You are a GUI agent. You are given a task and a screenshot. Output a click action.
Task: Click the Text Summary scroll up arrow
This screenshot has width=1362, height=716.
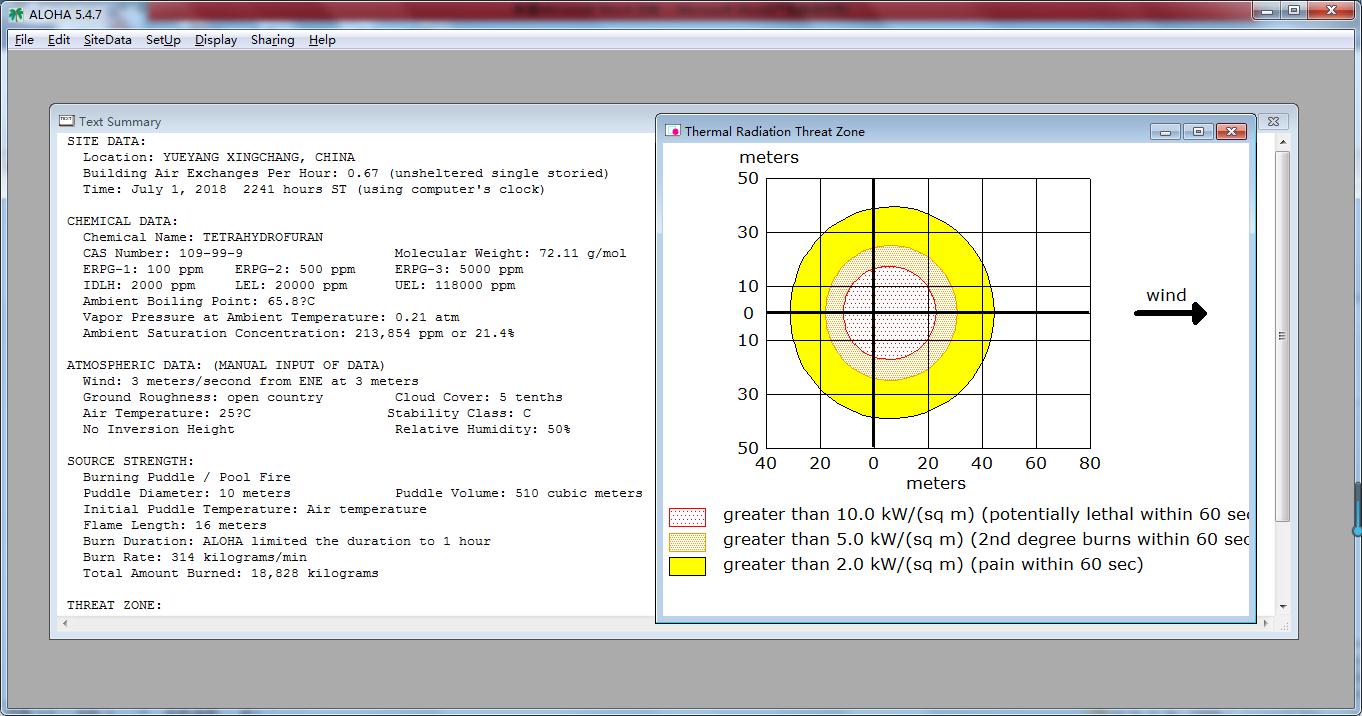(1283, 143)
